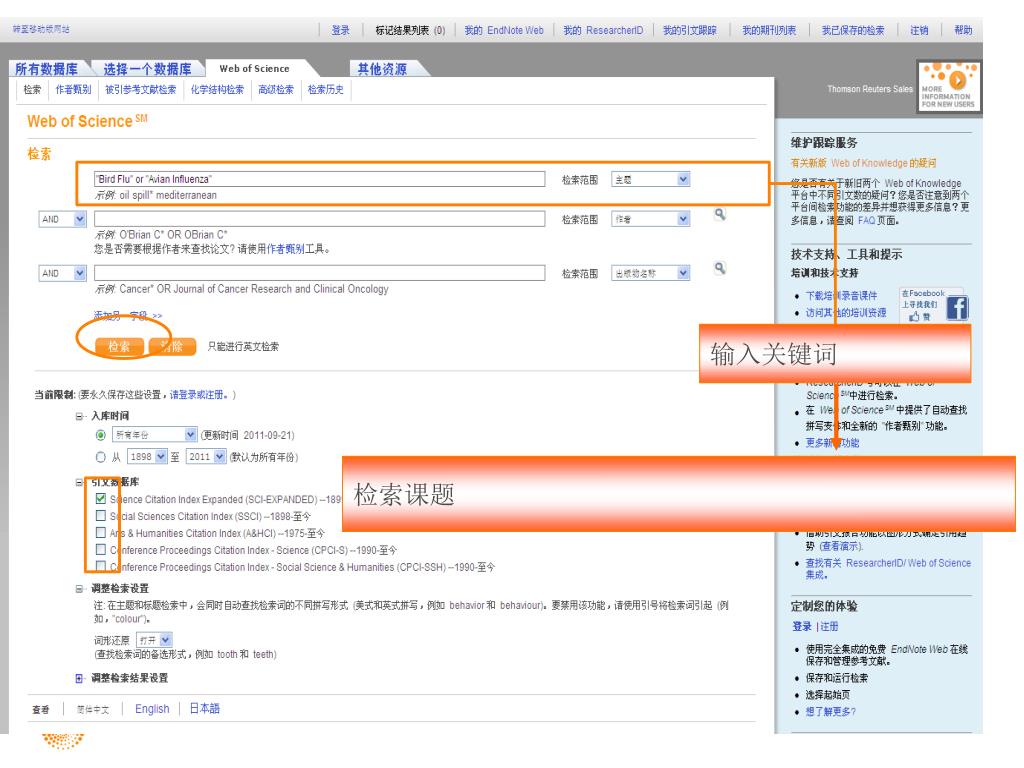Screen dimensions: 1024x768
Task: Open 查找有关 ResearcherID/Web of Science 集成 link
Action: (888, 569)
